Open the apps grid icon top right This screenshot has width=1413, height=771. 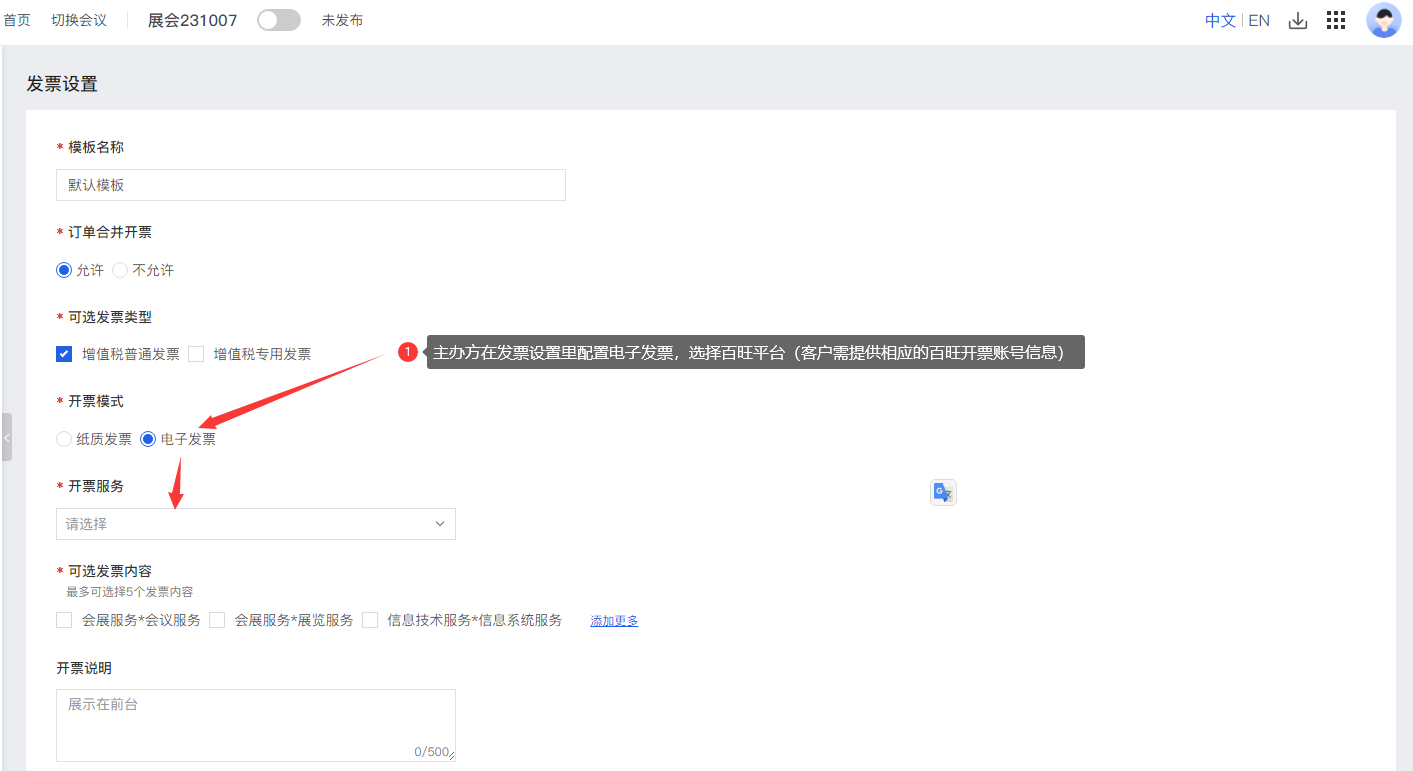[x=1335, y=20]
